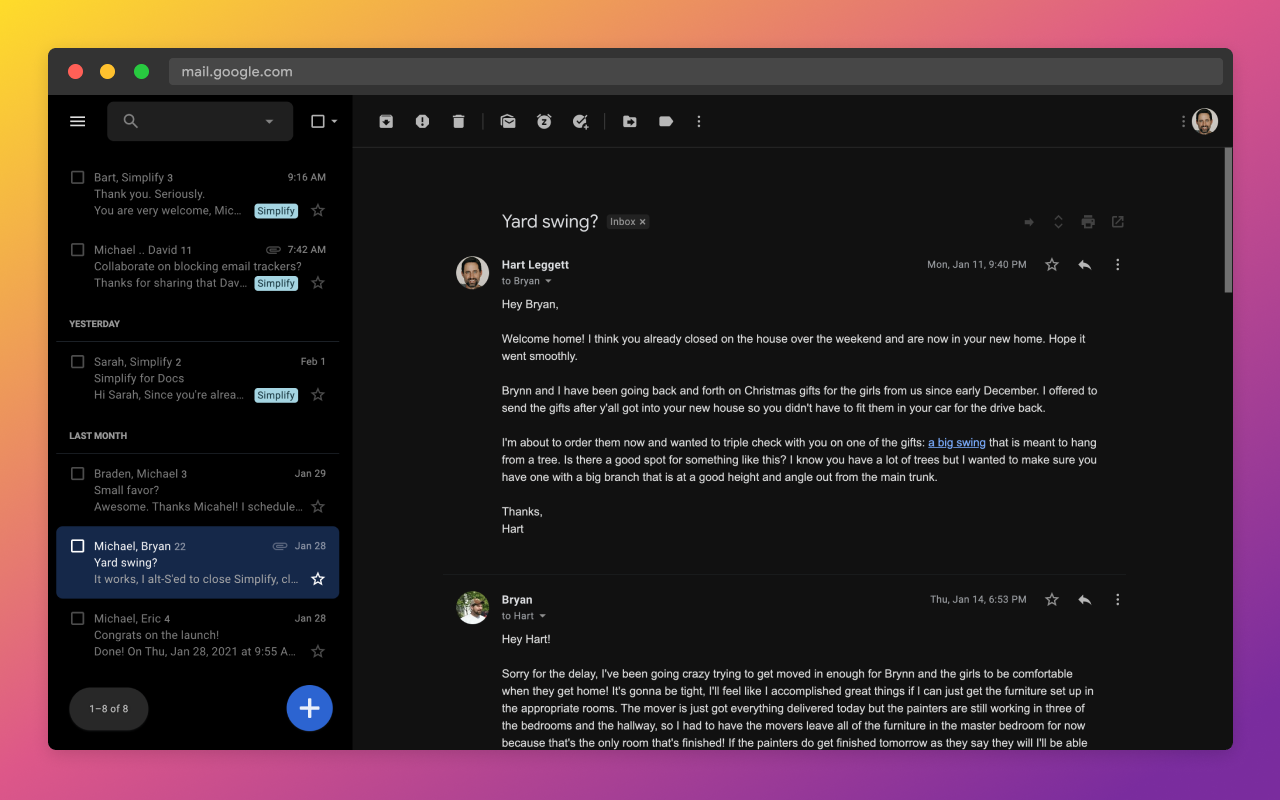Archive the Yard swing conversation
1280x800 pixels.
386,121
